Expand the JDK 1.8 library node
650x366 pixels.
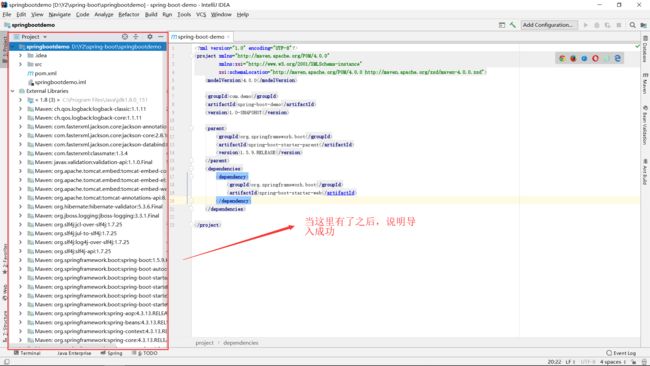[20, 100]
